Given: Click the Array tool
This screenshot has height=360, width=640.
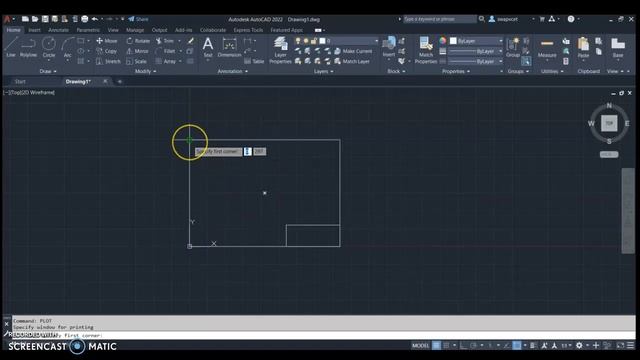Looking at the screenshot, I should 166,61.
